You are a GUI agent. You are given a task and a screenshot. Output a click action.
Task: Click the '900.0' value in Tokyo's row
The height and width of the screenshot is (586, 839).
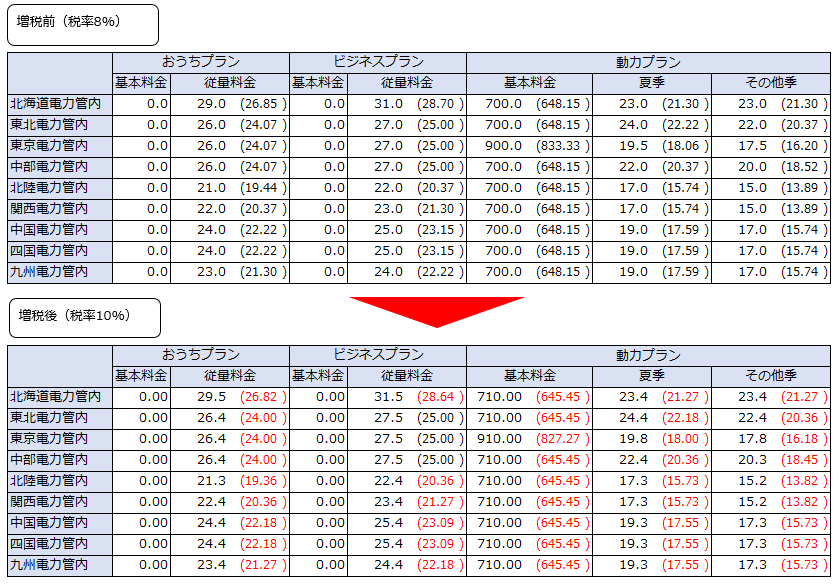[x=503, y=146]
